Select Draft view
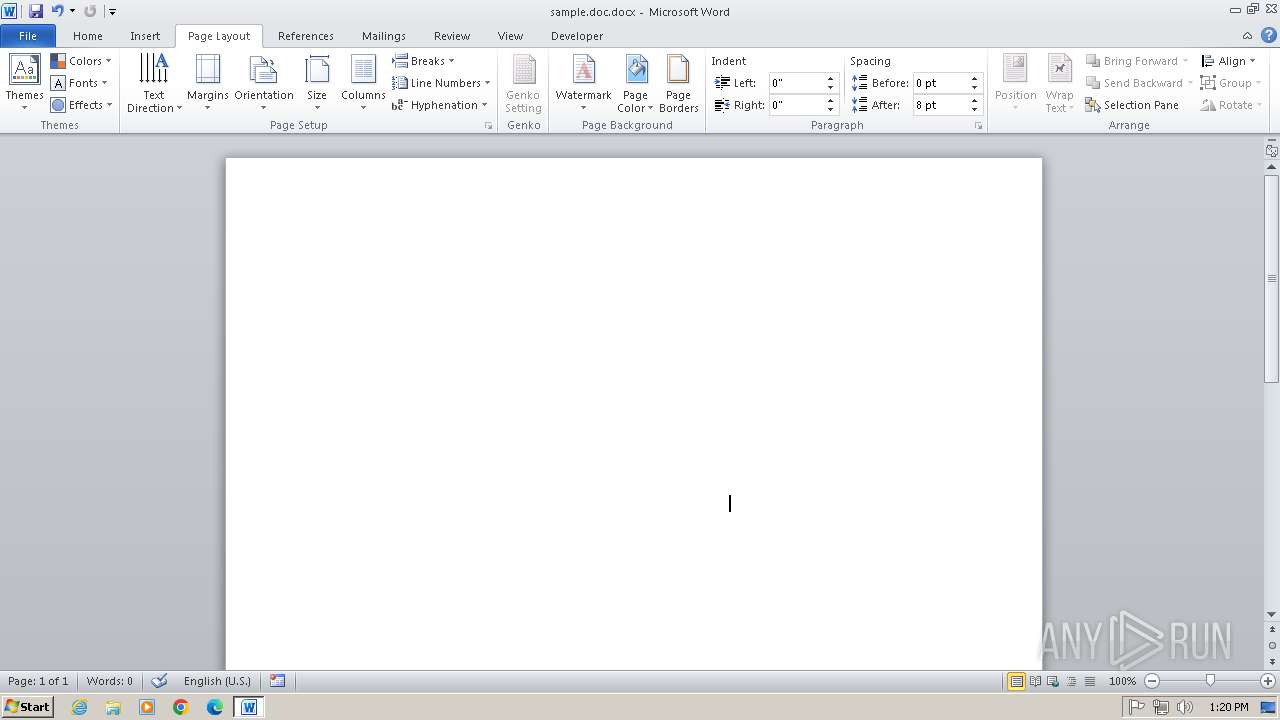This screenshot has height=720, width=1280. [1088, 681]
